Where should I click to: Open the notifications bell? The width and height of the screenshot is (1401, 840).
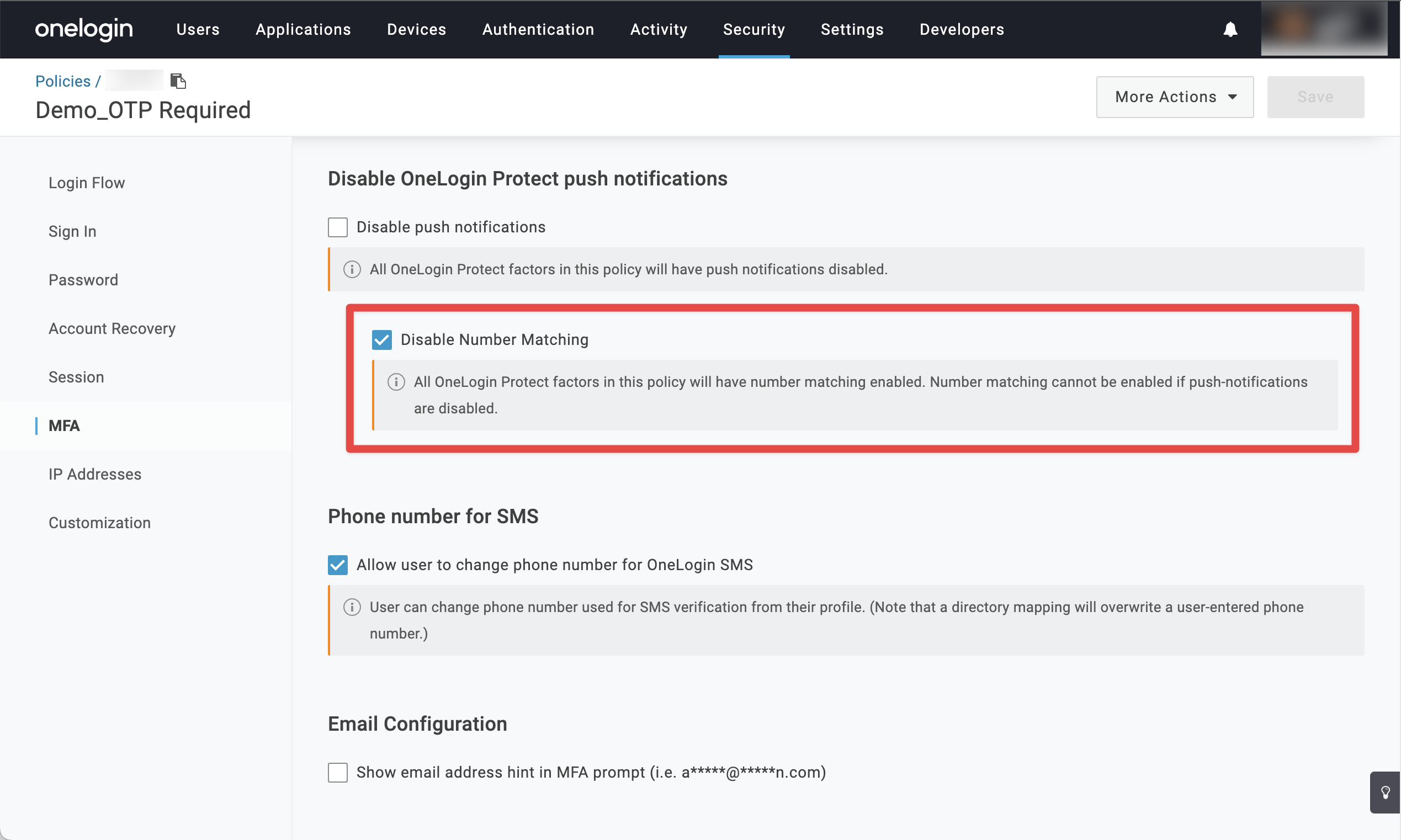click(x=1230, y=29)
